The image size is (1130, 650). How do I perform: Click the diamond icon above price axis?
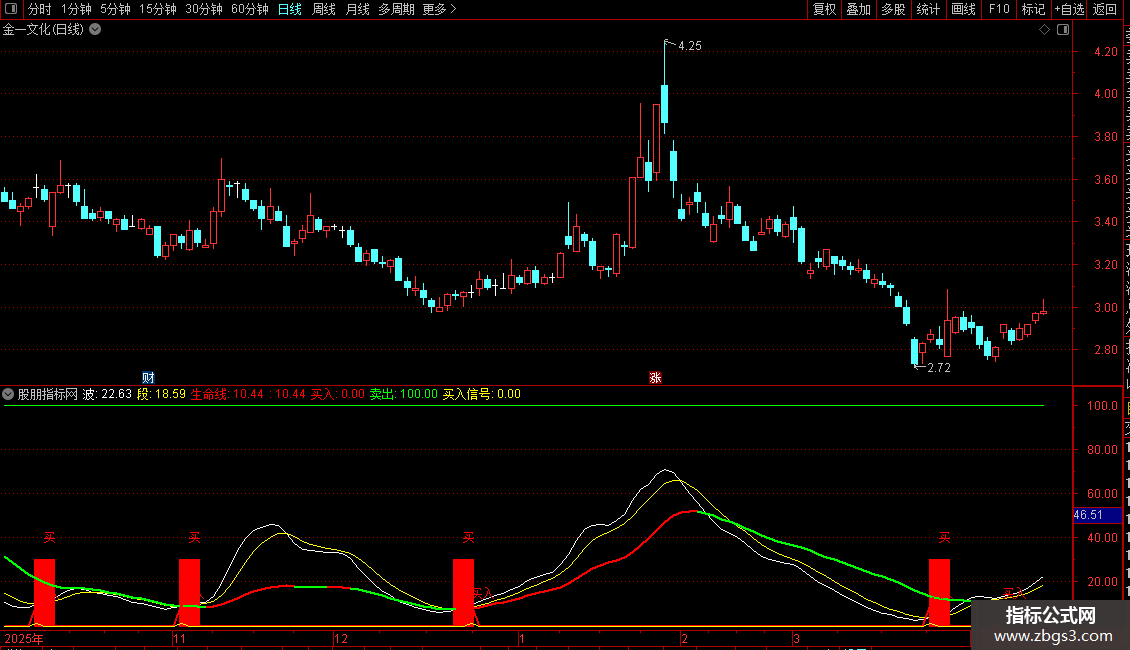tap(1044, 30)
